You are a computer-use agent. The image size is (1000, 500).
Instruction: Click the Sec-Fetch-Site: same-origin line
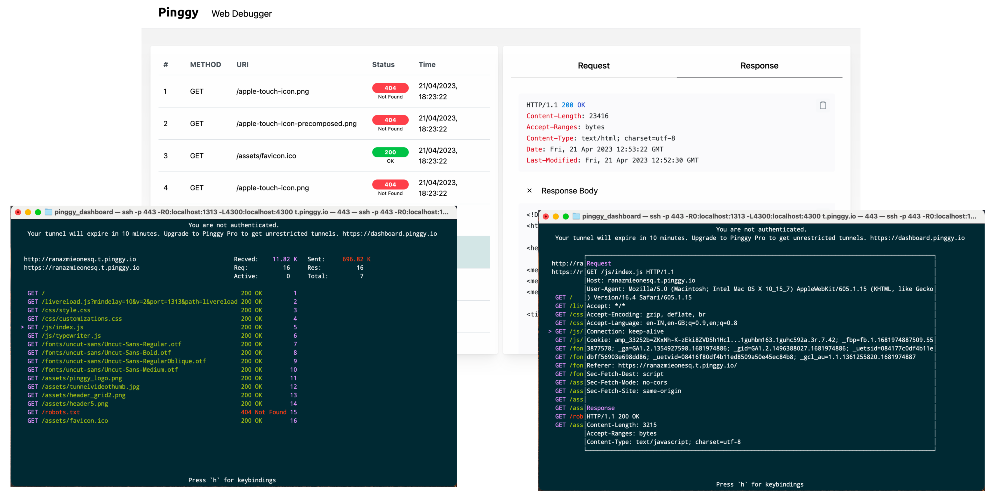pos(633,391)
